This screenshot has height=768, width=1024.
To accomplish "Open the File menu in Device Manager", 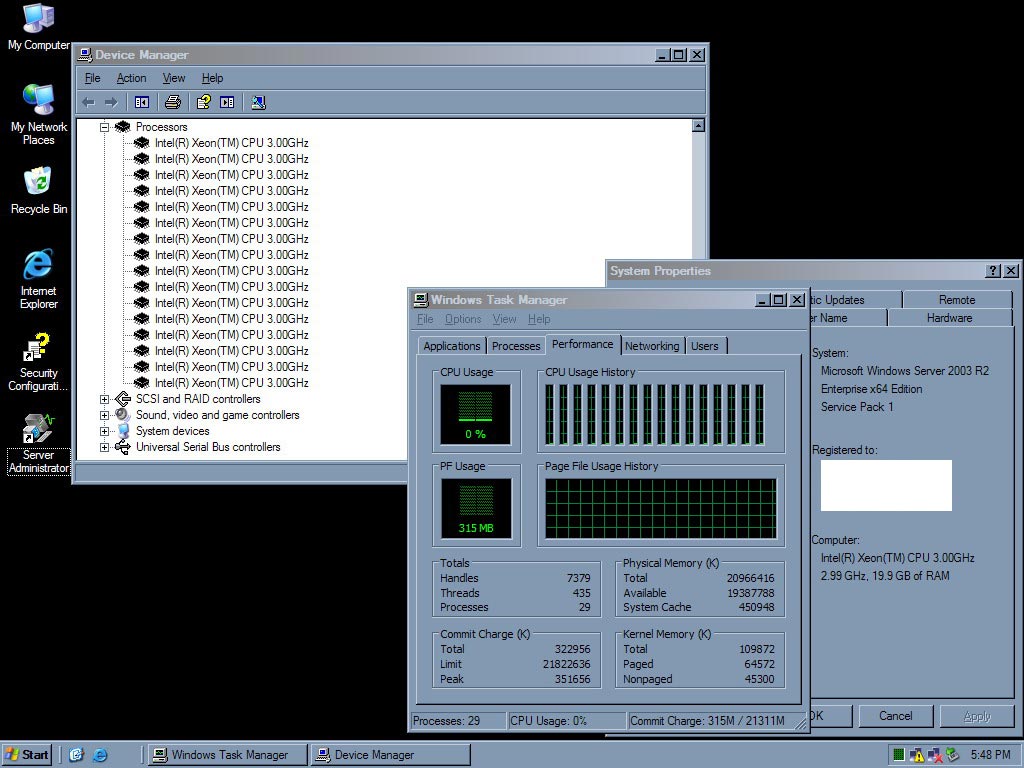I will (x=93, y=78).
